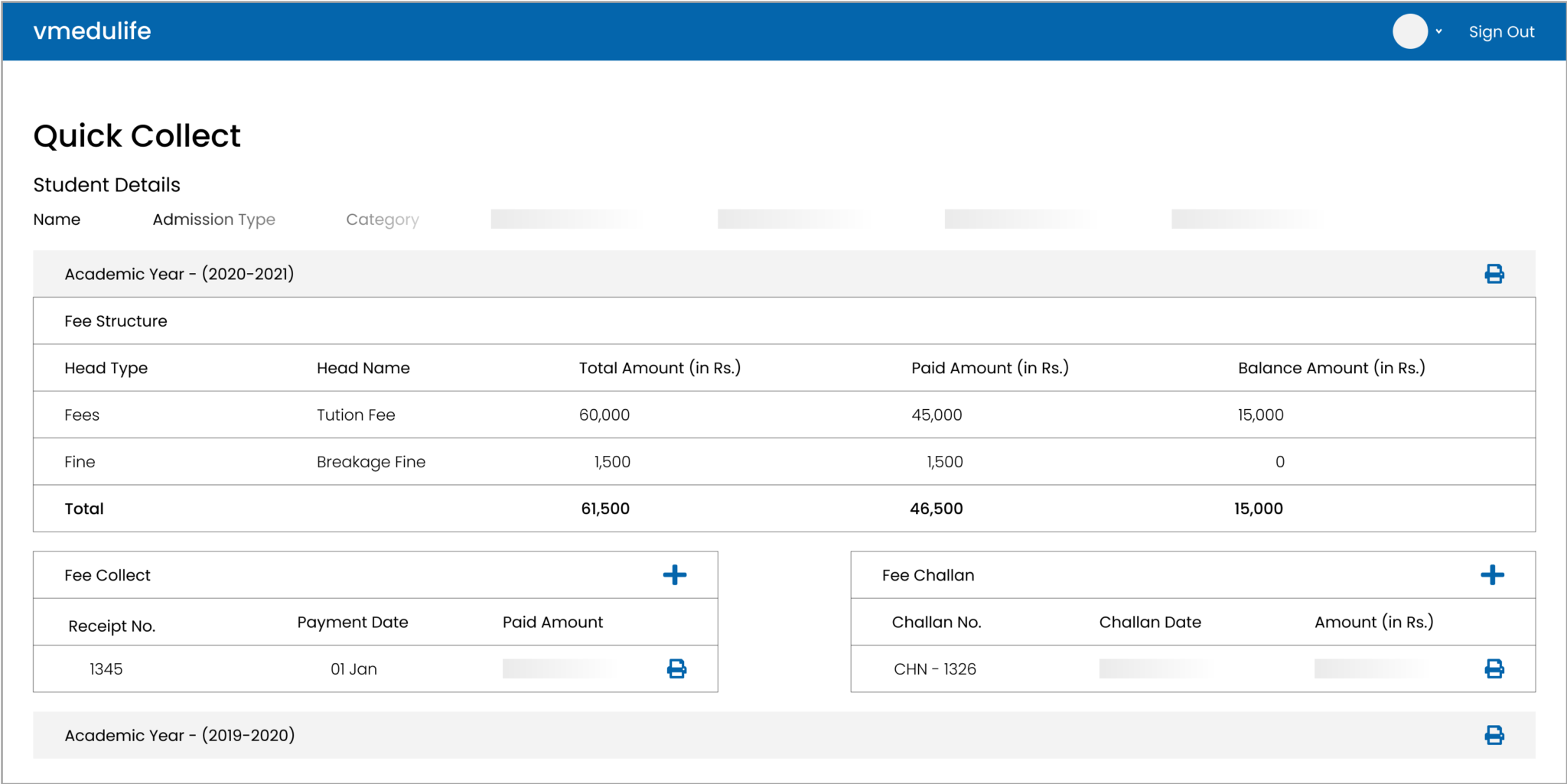The height and width of the screenshot is (784, 1567).
Task: Click the Sign Out link
Action: pos(1501,31)
